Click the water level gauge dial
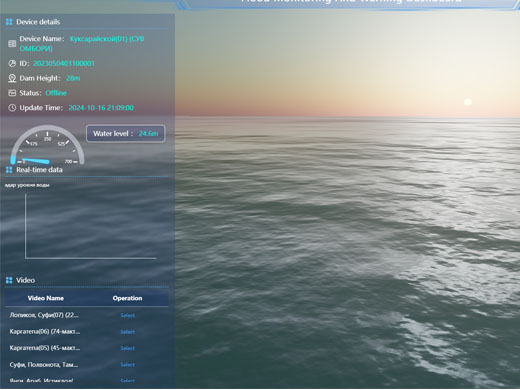 pos(47,145)
